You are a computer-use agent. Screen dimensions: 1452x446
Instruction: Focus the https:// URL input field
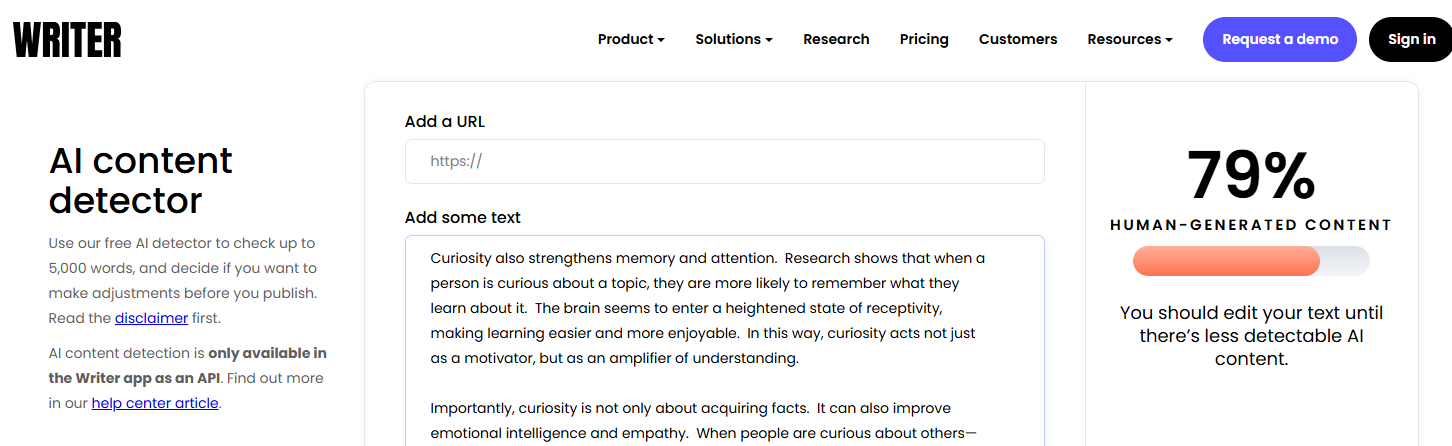coord(725,161)
